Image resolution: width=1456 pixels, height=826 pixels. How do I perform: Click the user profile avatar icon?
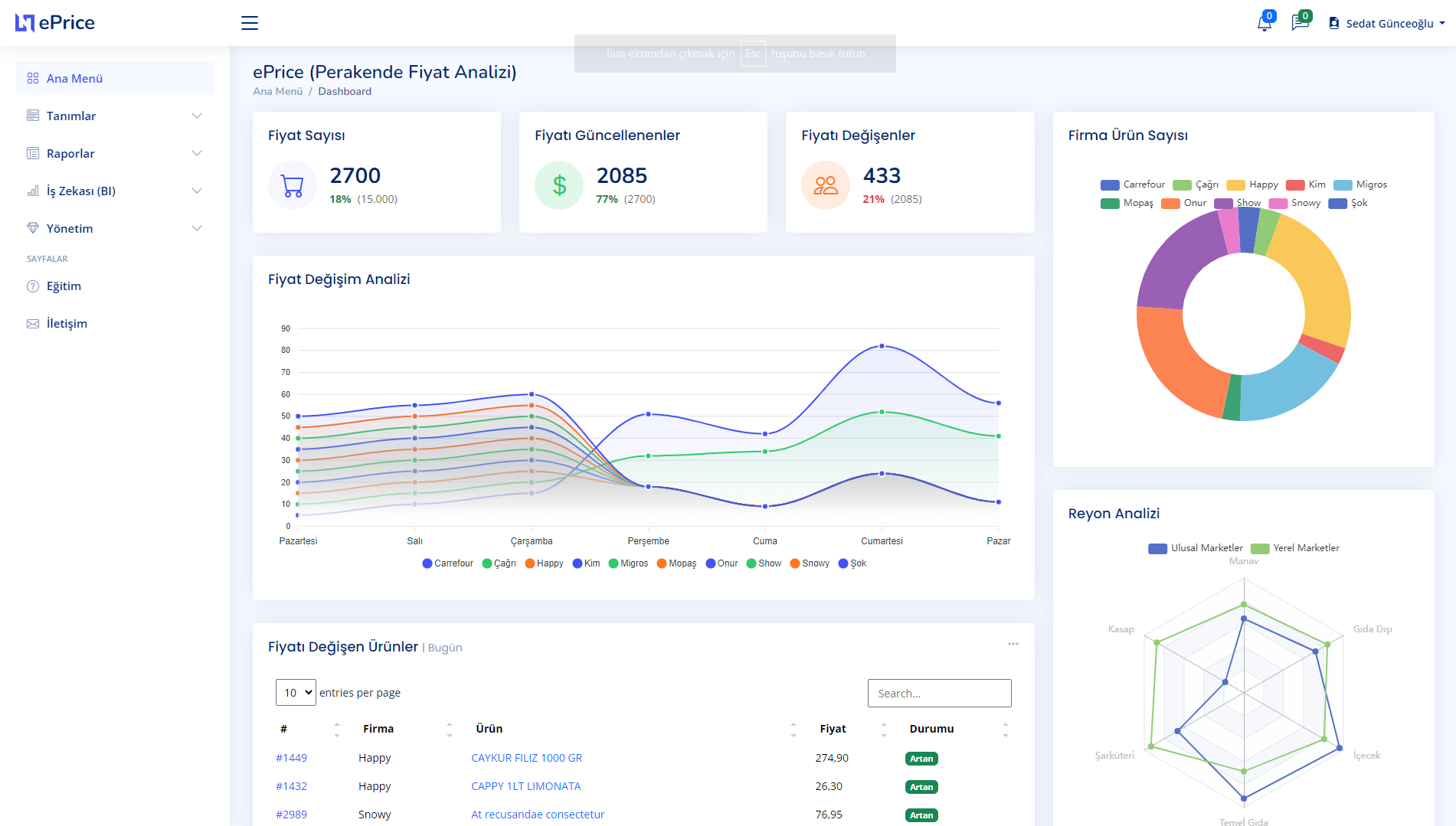(x=1334, y=23)
